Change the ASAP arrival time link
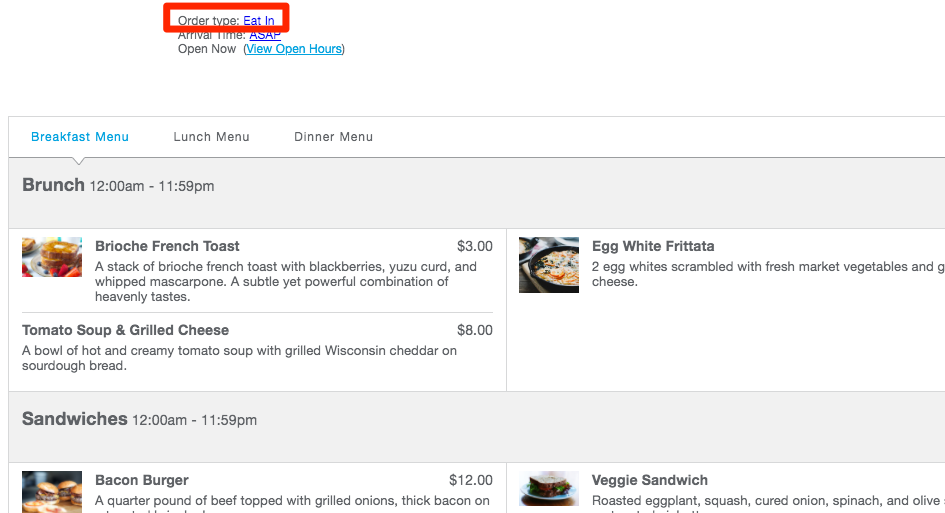Viewport: 945px width, 513px height. click(x=265, y=35)
